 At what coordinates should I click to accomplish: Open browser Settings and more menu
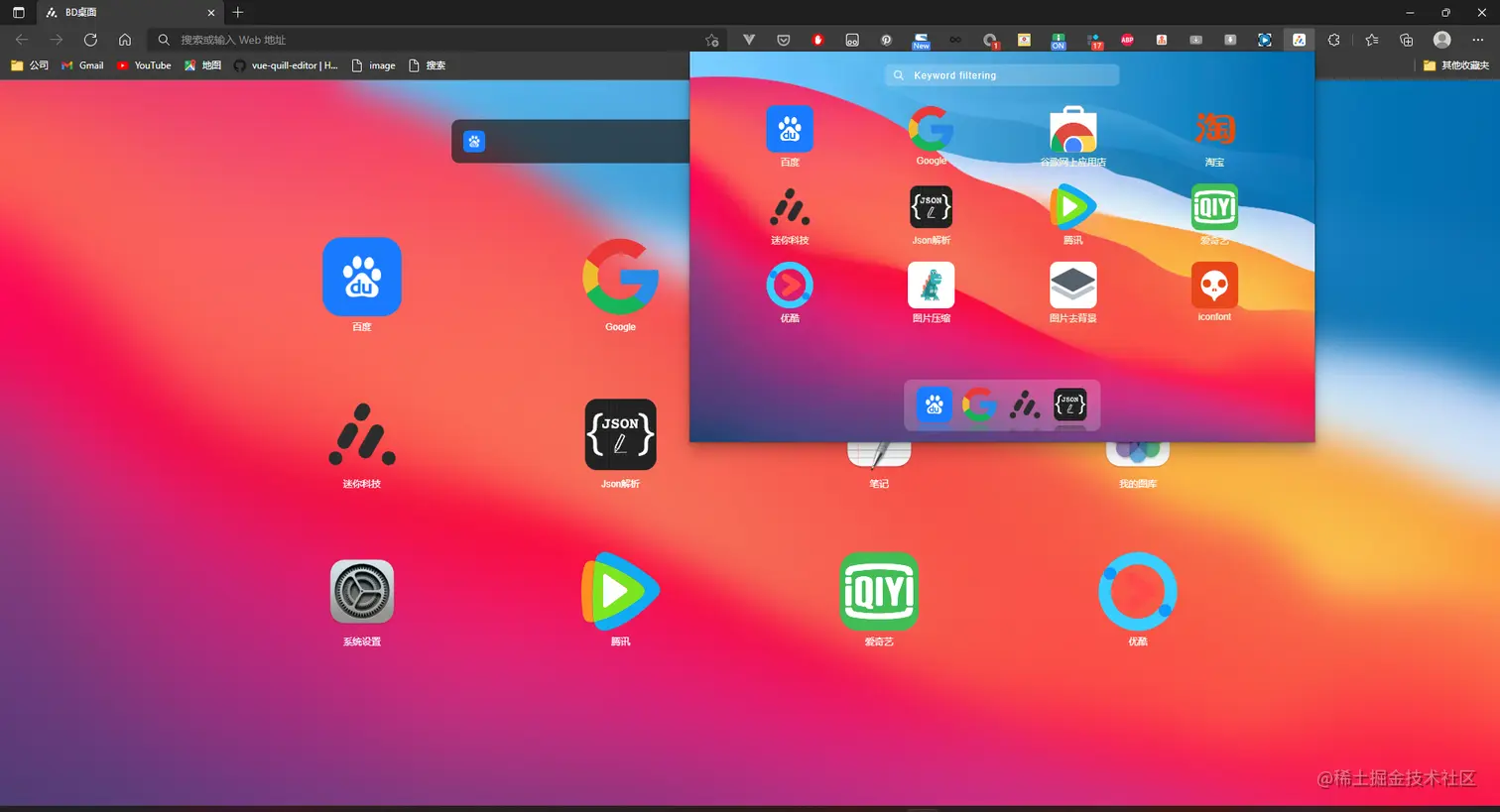tap(1478, 40)
